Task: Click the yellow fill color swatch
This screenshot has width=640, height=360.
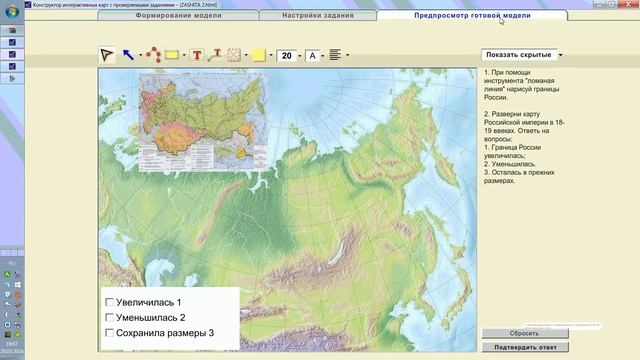Action: [x=259, y=55]
